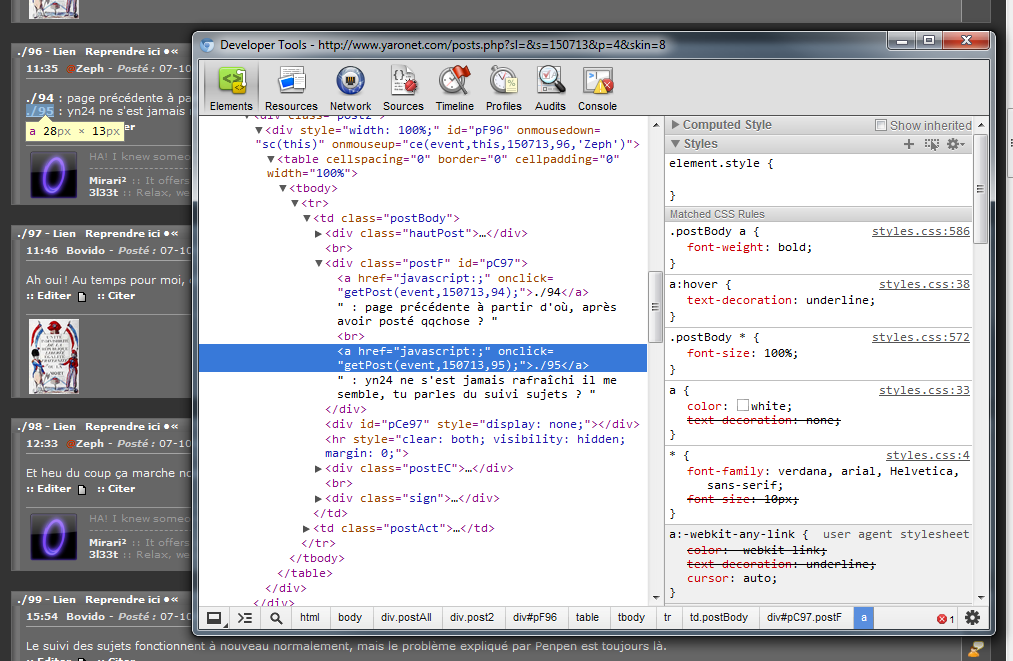Switch to the Network panel
Viewport: 1013px width, 661px height.
pyautogui.click(x=350, y=87)
